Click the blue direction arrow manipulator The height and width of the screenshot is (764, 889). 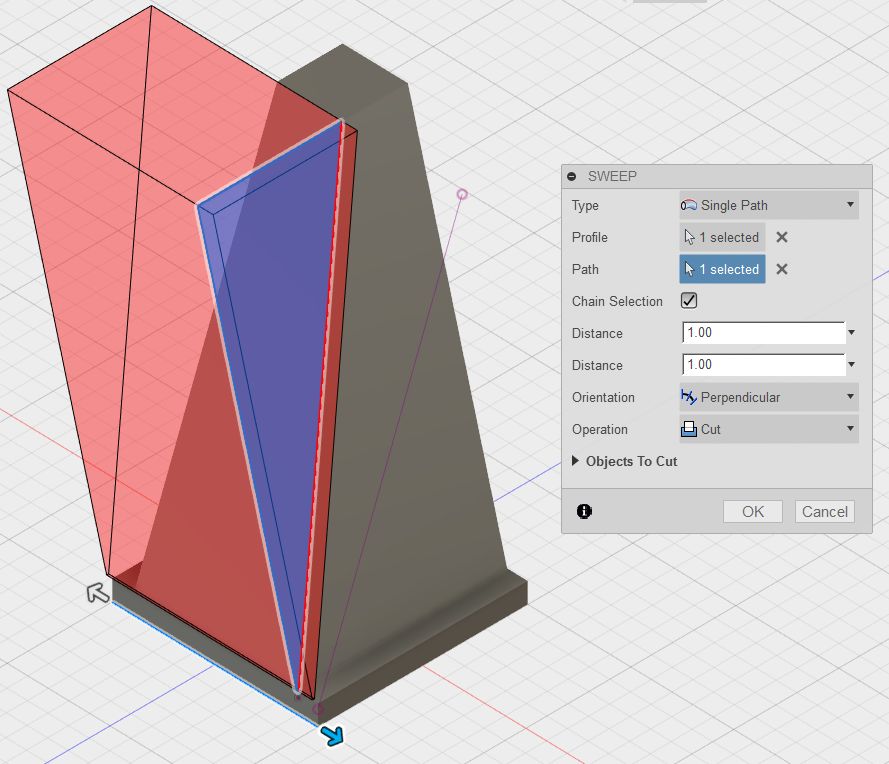point(331,734)
